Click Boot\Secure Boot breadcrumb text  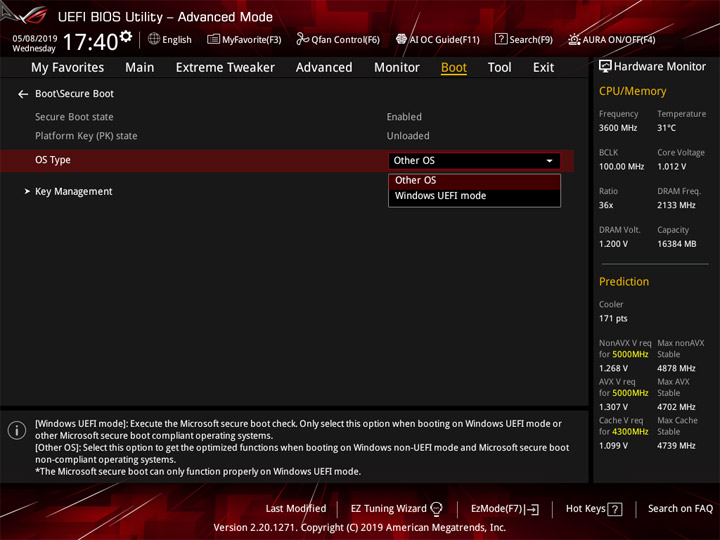point(74,94)
